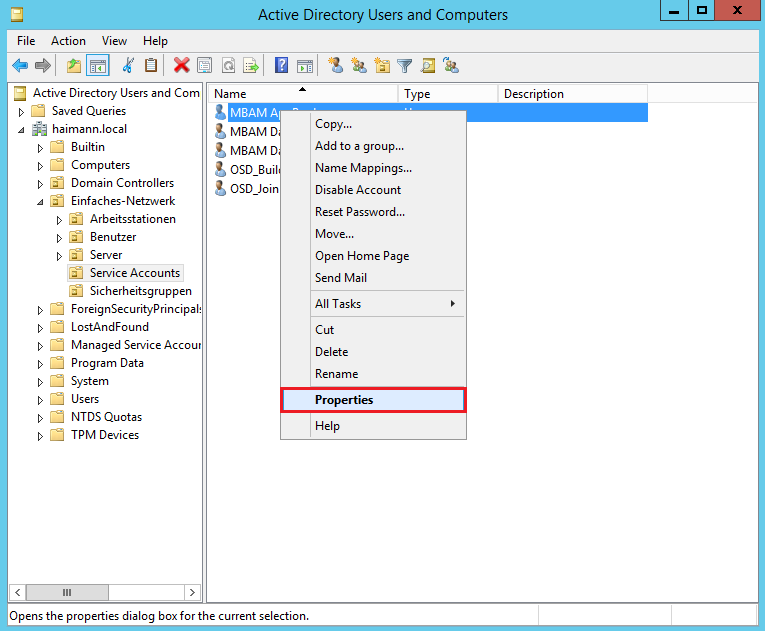765x631 pixels.
Task: Click the Back arrow toolbar icon
Action: [20, 65]
